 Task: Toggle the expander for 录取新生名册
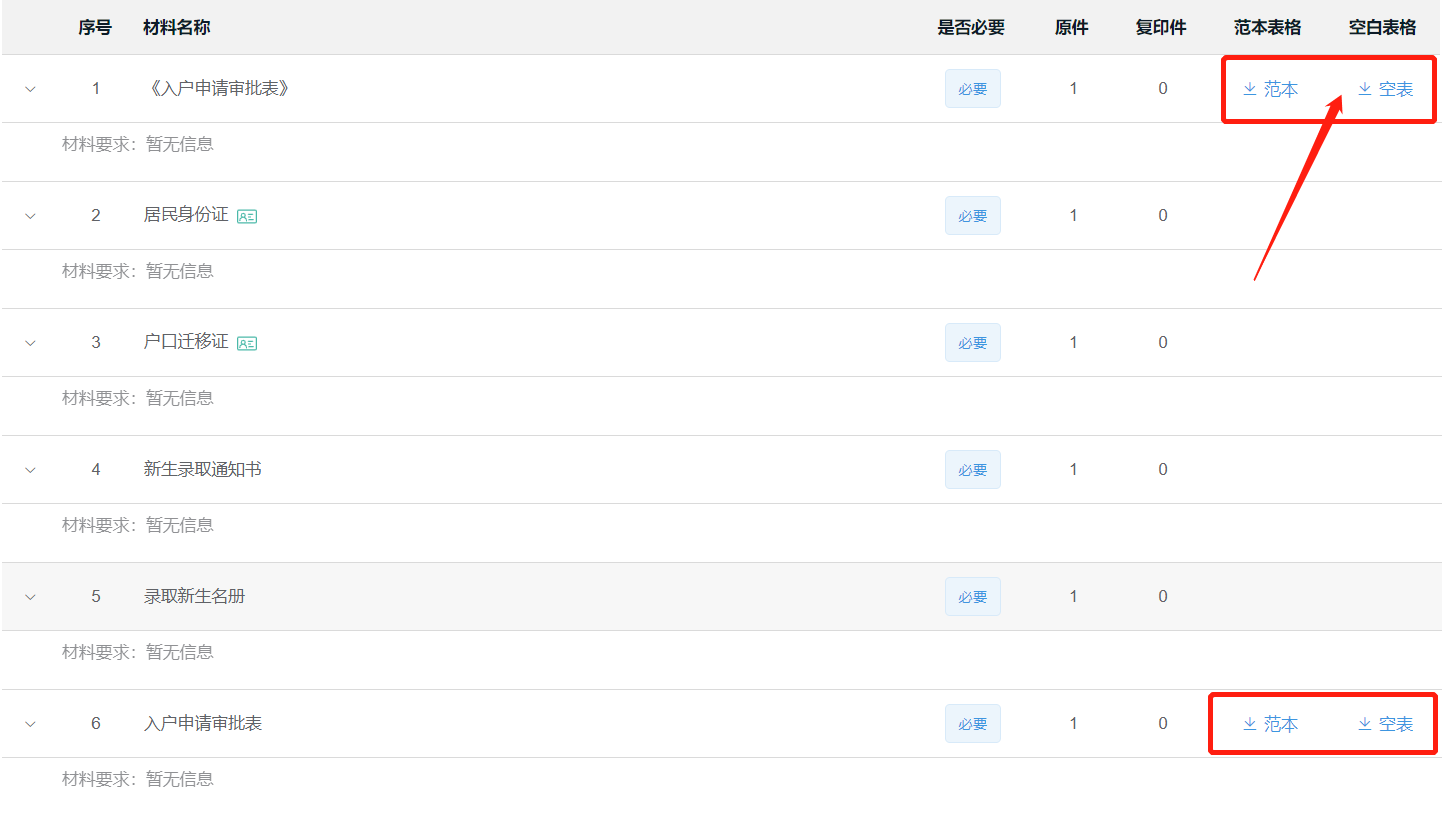point(30,597)
